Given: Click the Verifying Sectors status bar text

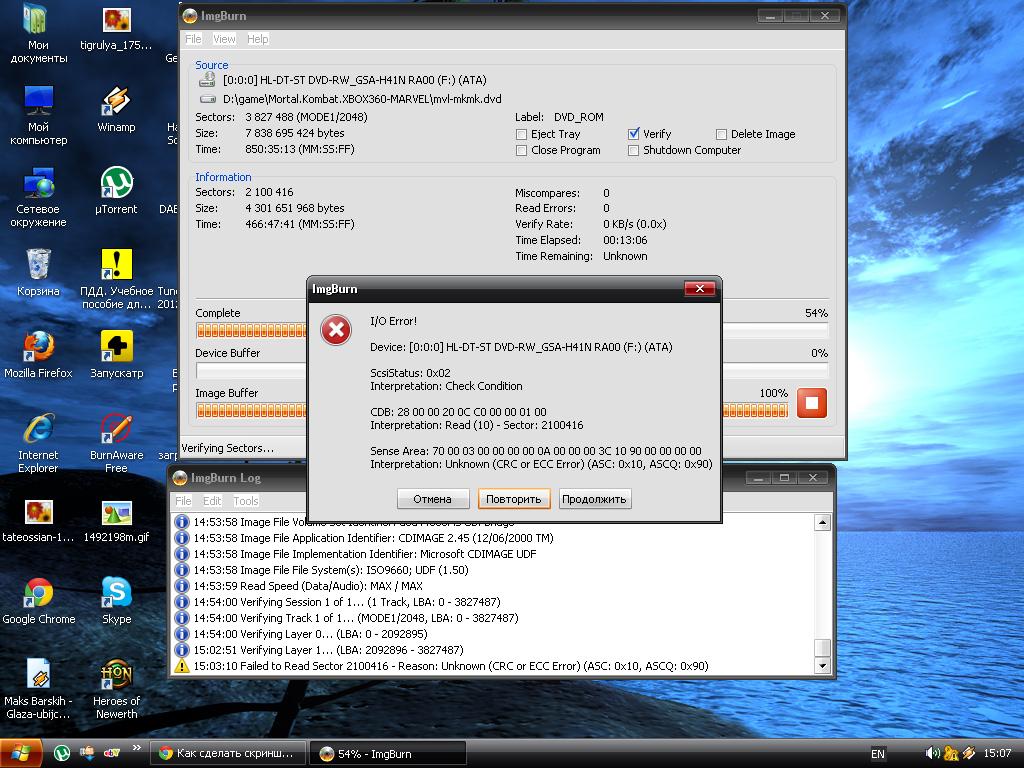Looking at the screenshot, I should click(x=227, y=448).
